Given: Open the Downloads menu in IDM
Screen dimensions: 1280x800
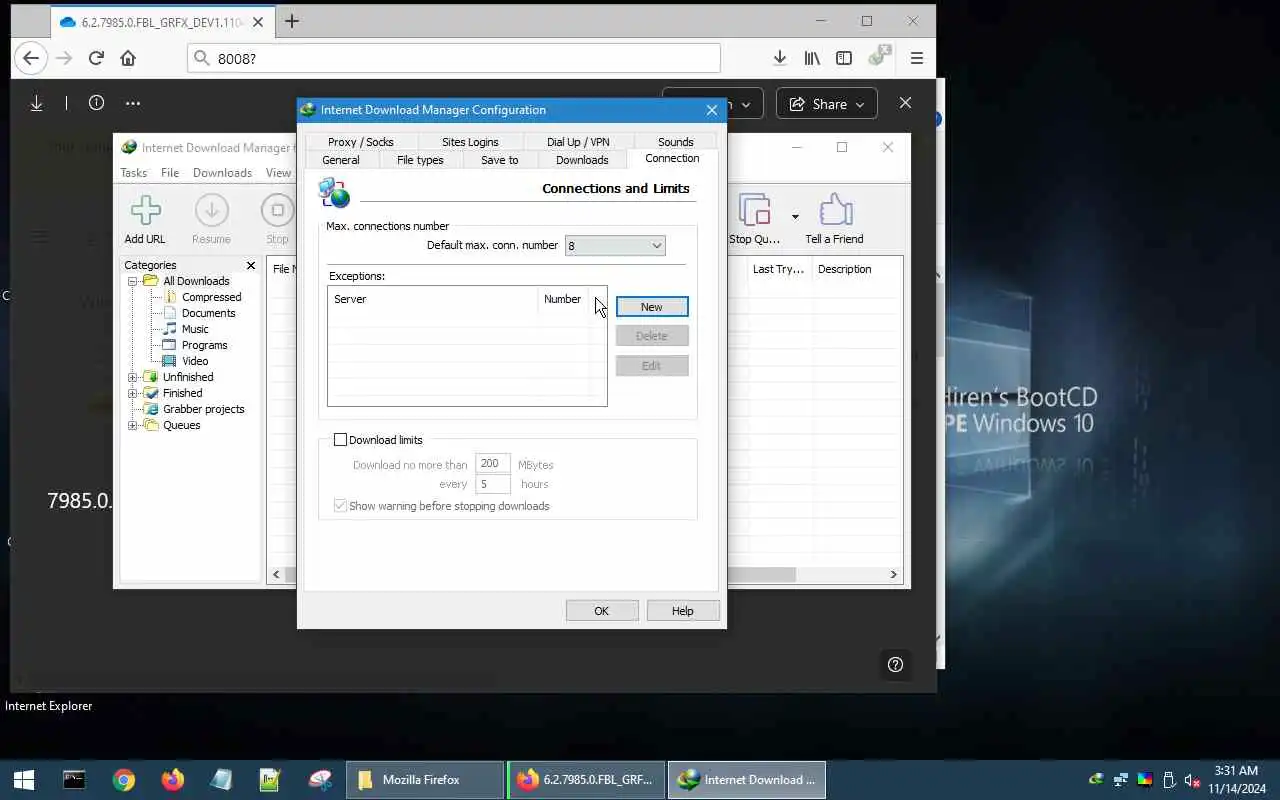Looking at the screenshot, I should 222,173.
